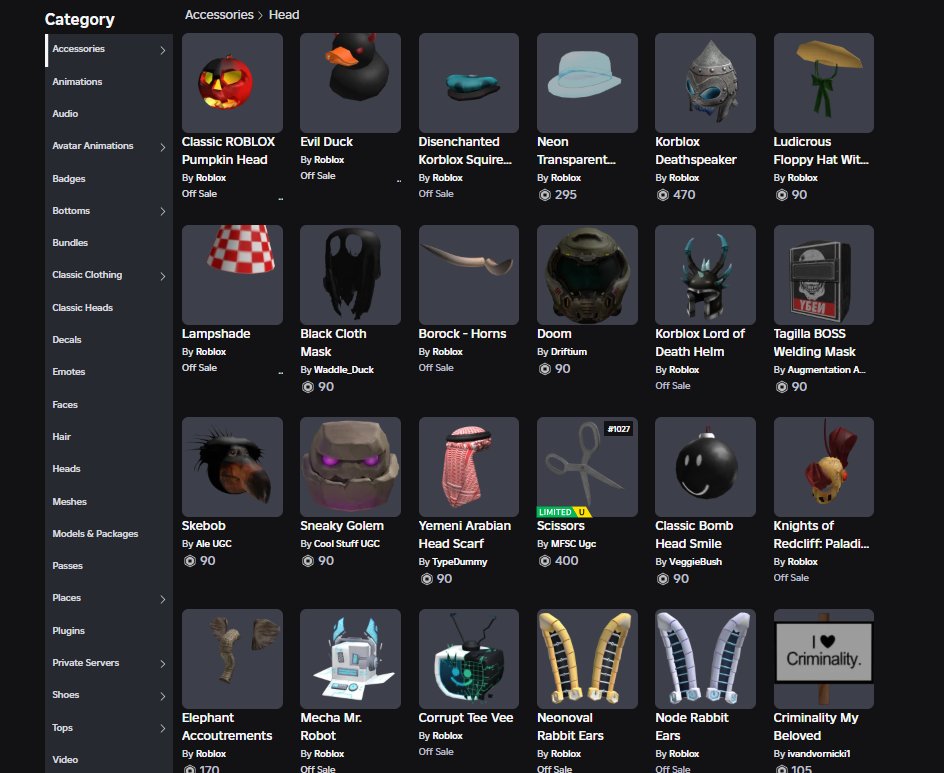Select the Lampshade item image
This screenshot has width=944, height=773.
point(232,275)
